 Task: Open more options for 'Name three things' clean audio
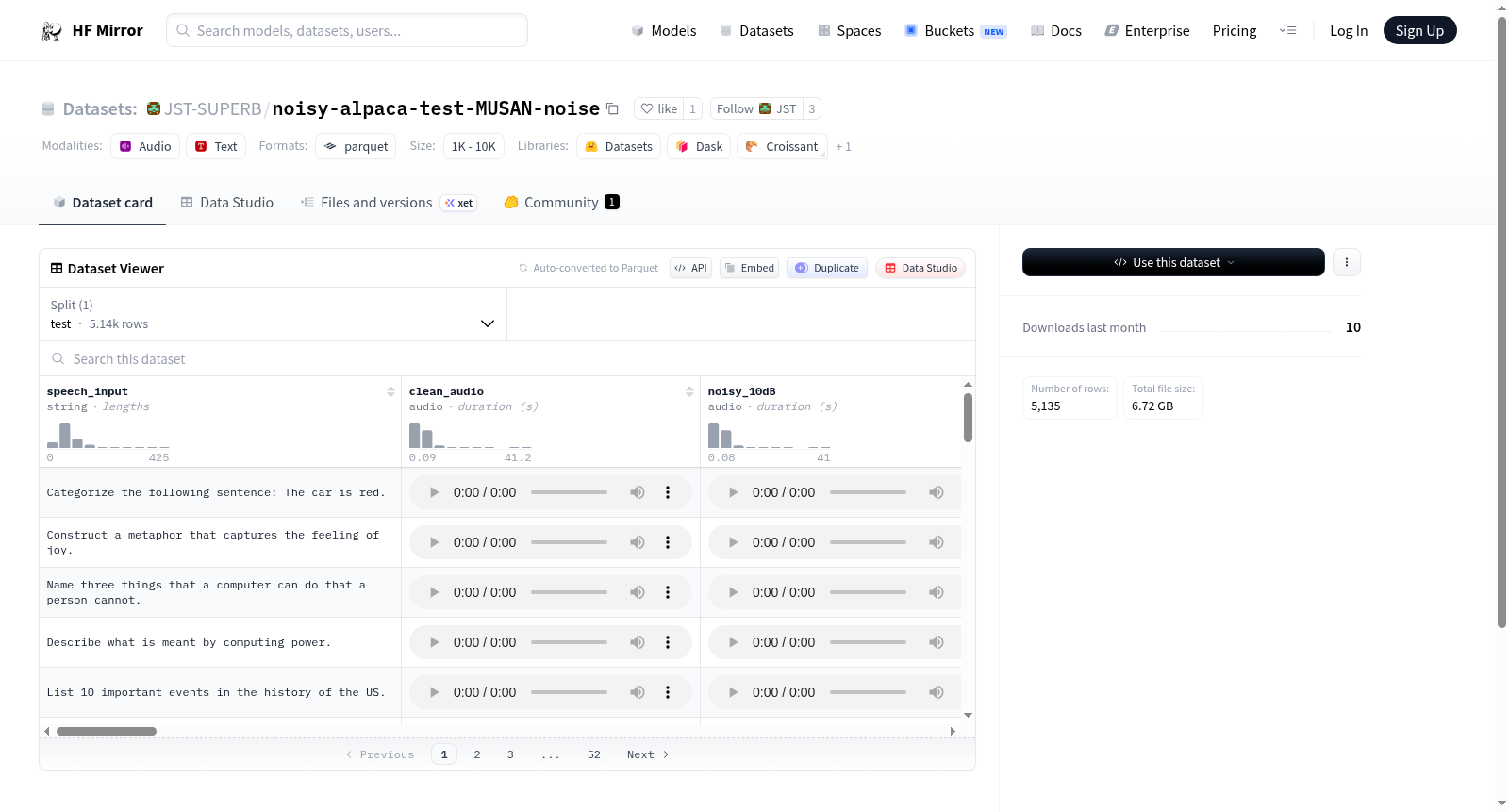click(668, 592)
